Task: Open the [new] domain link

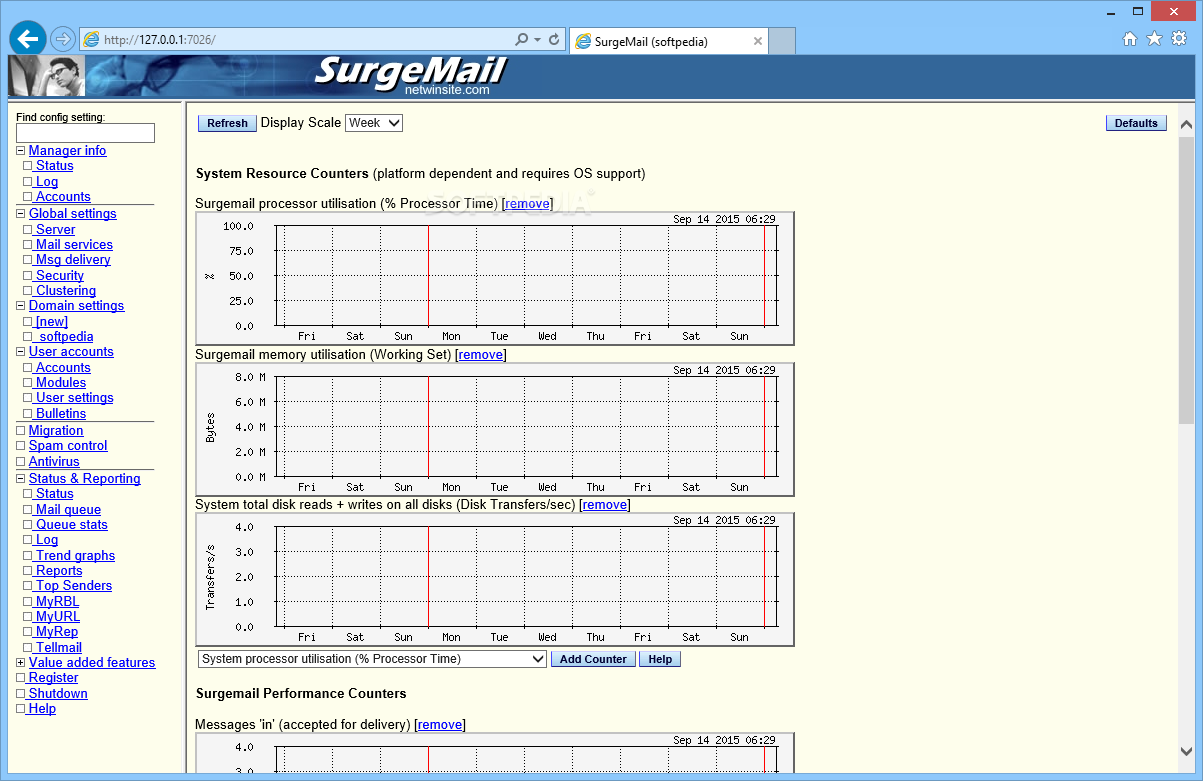Action: 52,322
